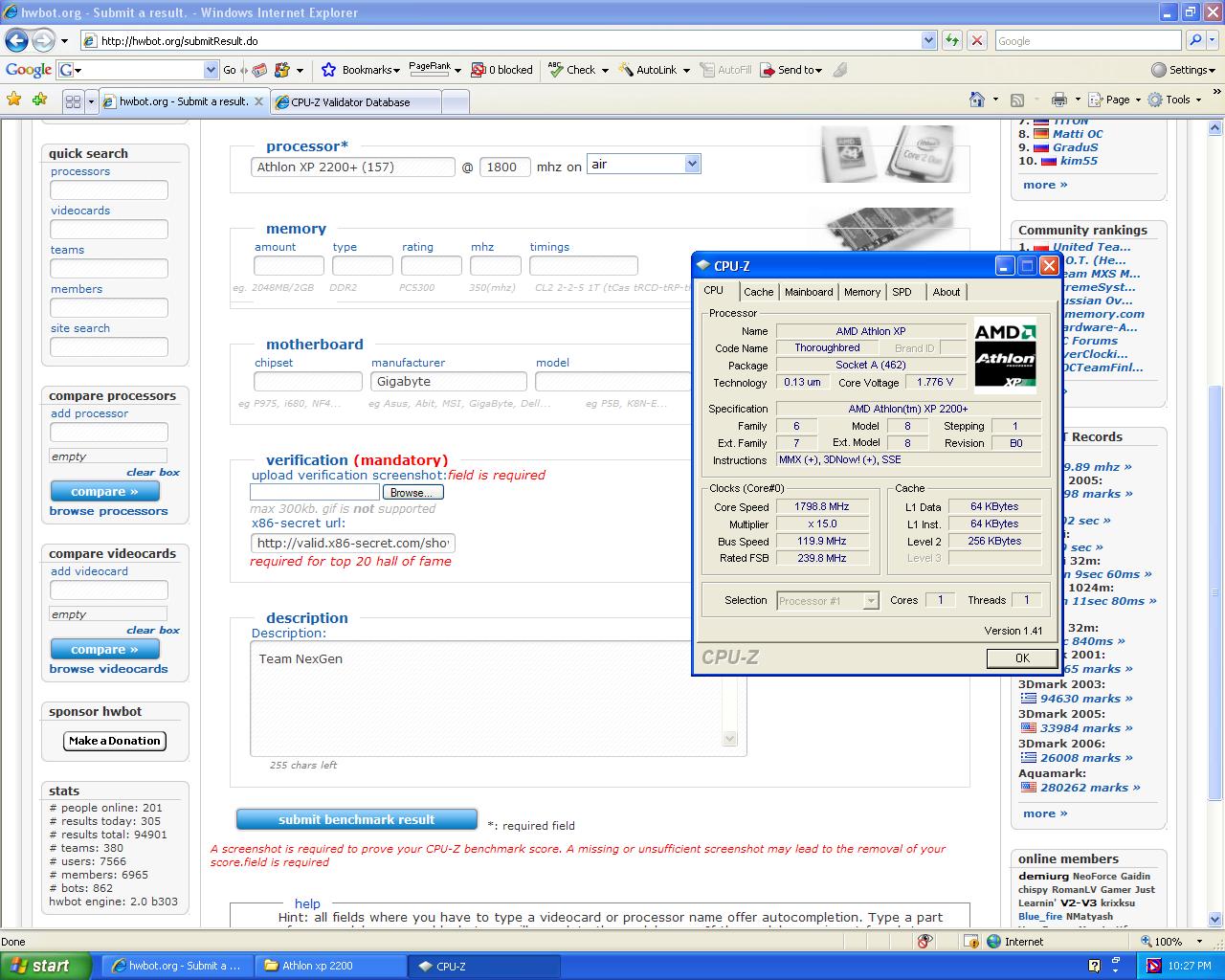Refresh the page using the green arrows icon

click(951, 40)
